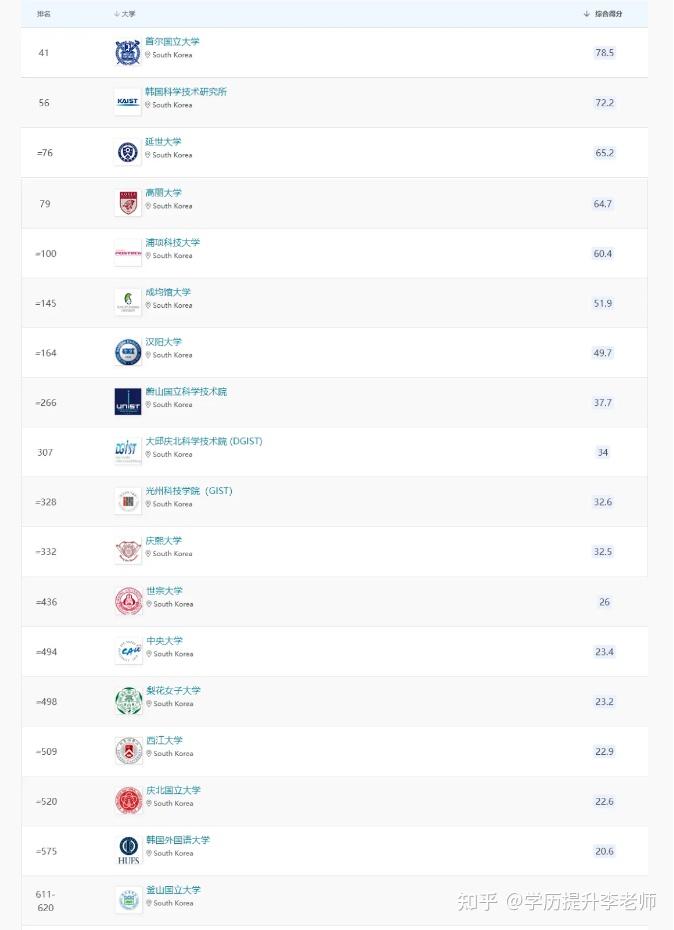The height and width of the screenshot is (930, 674).
Task: Open the 大邱庆北科学技术院 (DGIST) link
Action: tap(204, 441)
